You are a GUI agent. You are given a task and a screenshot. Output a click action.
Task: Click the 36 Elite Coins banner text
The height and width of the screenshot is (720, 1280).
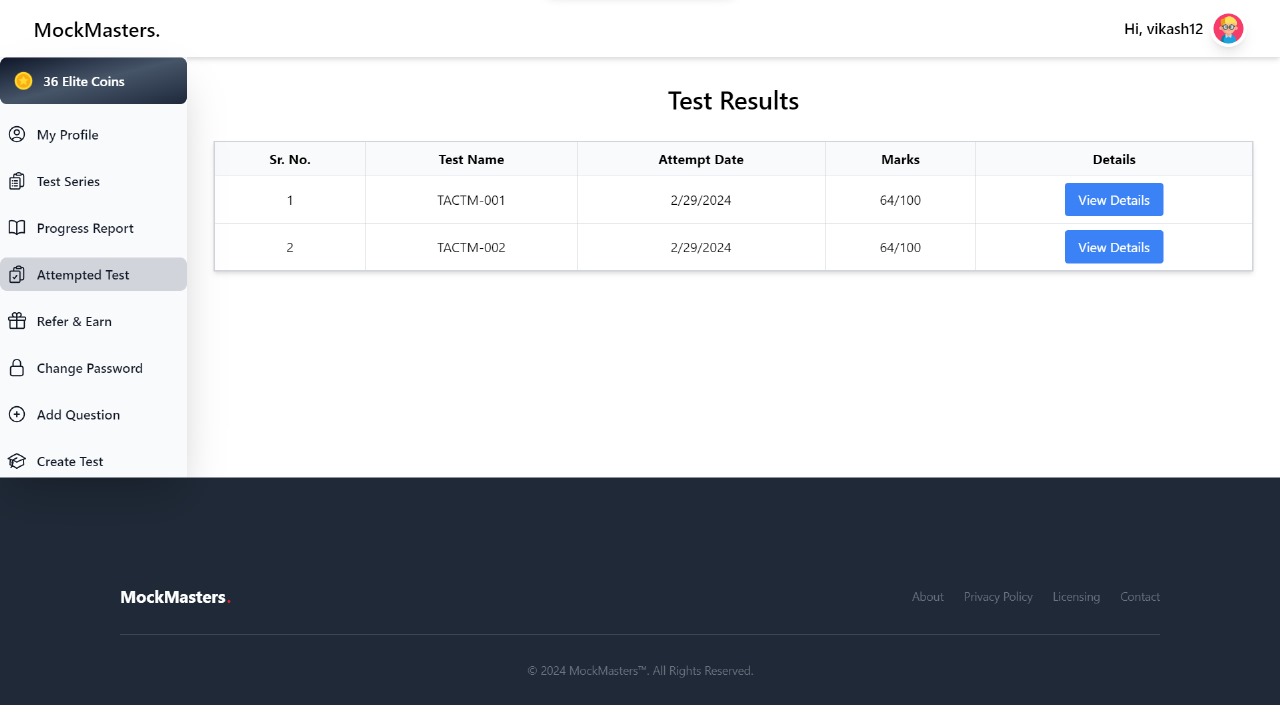point(84,82)
